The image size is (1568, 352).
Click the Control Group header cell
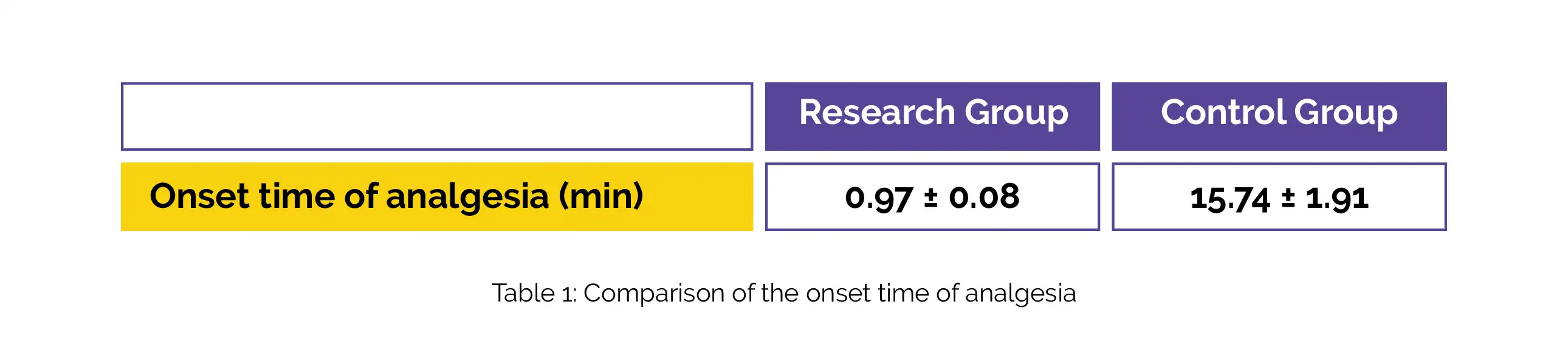pyautogui.click(x=1279, y=116)
